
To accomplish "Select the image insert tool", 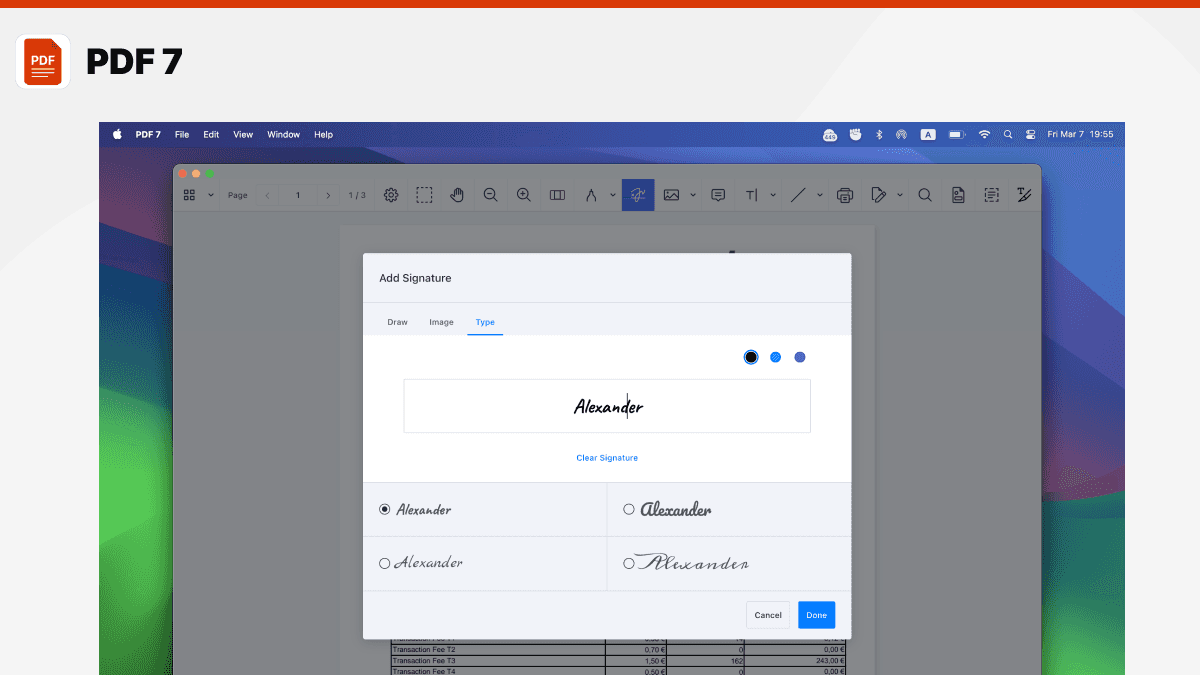I will (x=671, y=195).
